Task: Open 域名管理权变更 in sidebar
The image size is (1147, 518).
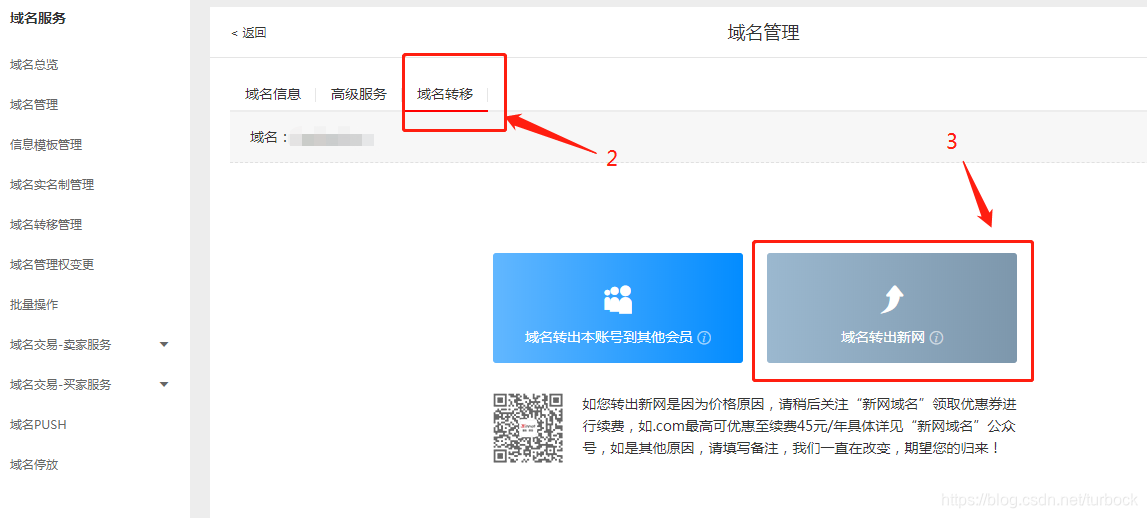Action: [x=52, y=264]
